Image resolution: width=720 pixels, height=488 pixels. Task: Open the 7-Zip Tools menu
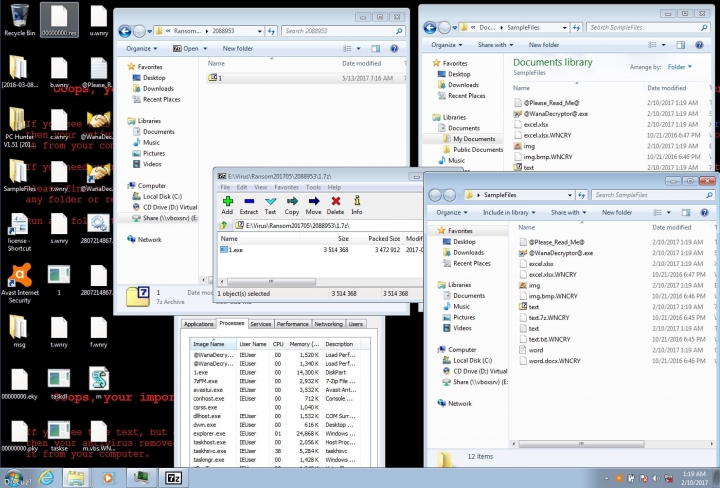click(314, 187)
